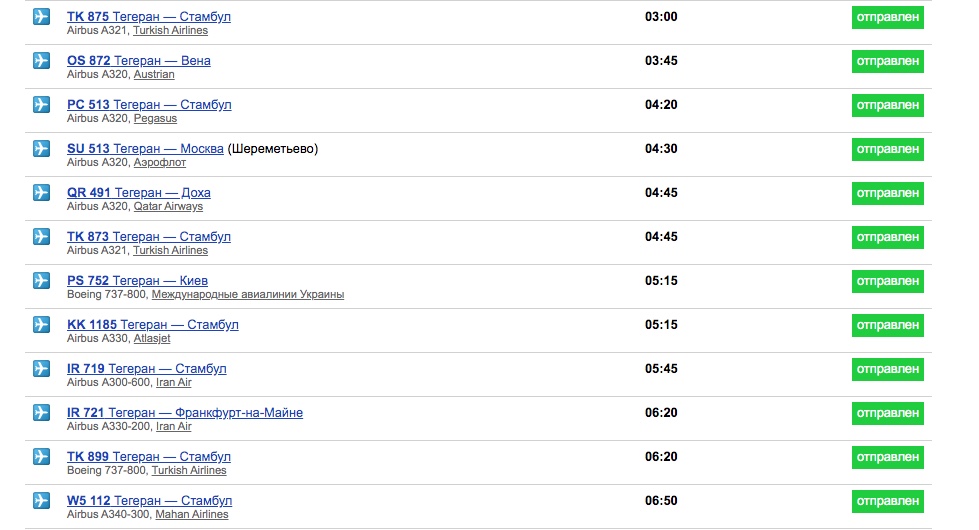
Task: Click the plane icon for flight W5 112
Action: 41,501
